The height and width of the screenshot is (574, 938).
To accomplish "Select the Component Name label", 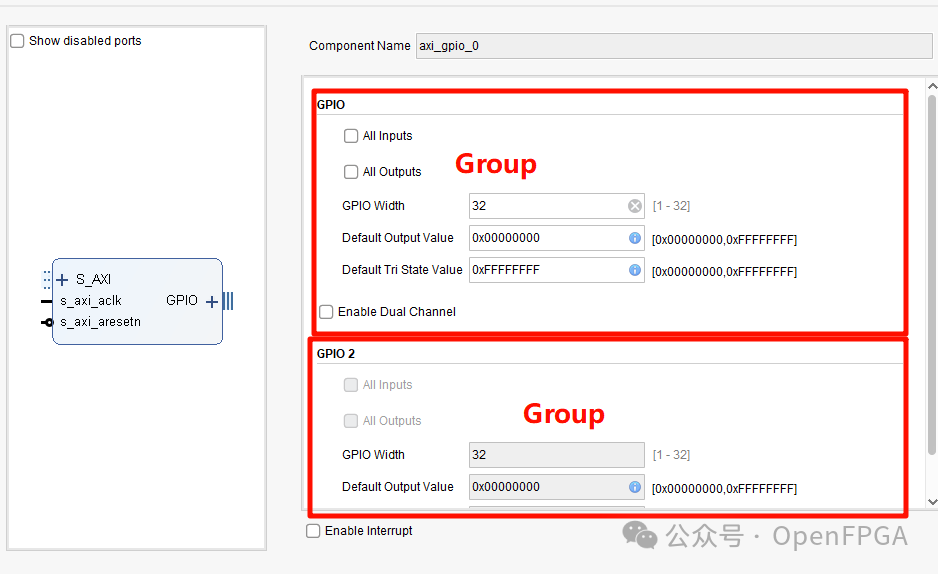I will tap(360, 45).
